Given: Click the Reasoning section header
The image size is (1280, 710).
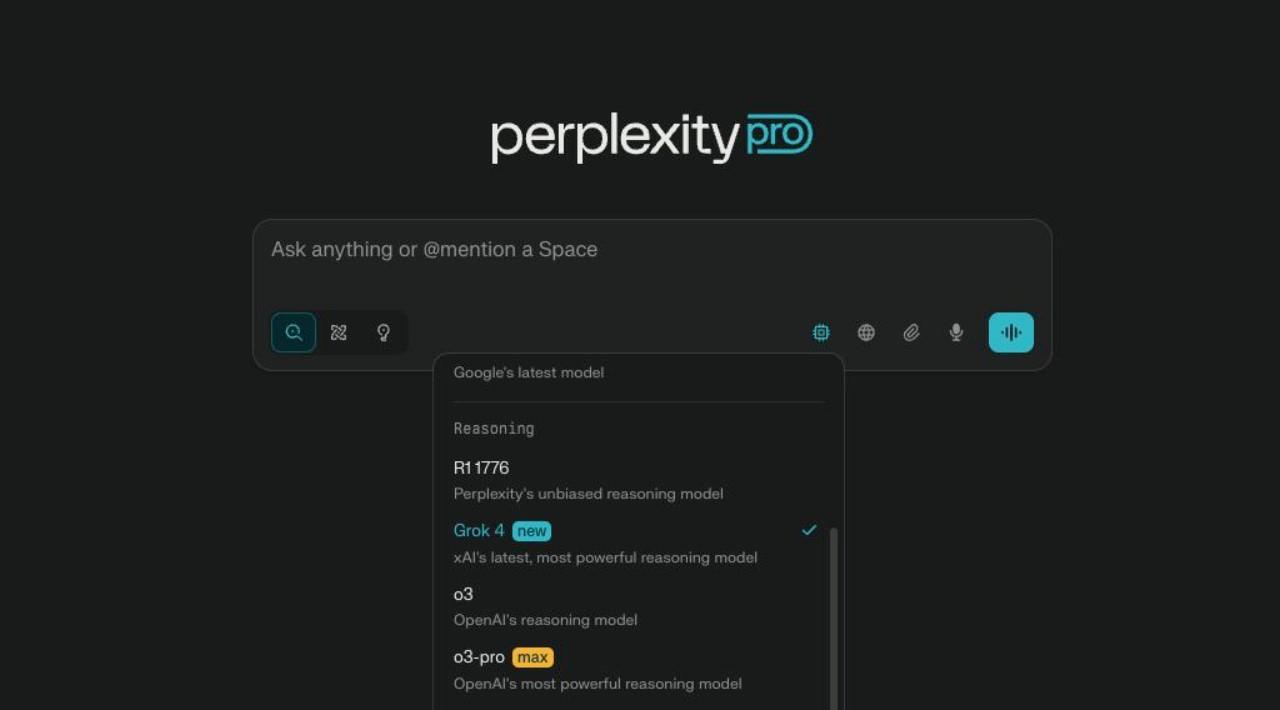Looking at the screenshot, I should (494, 429).
